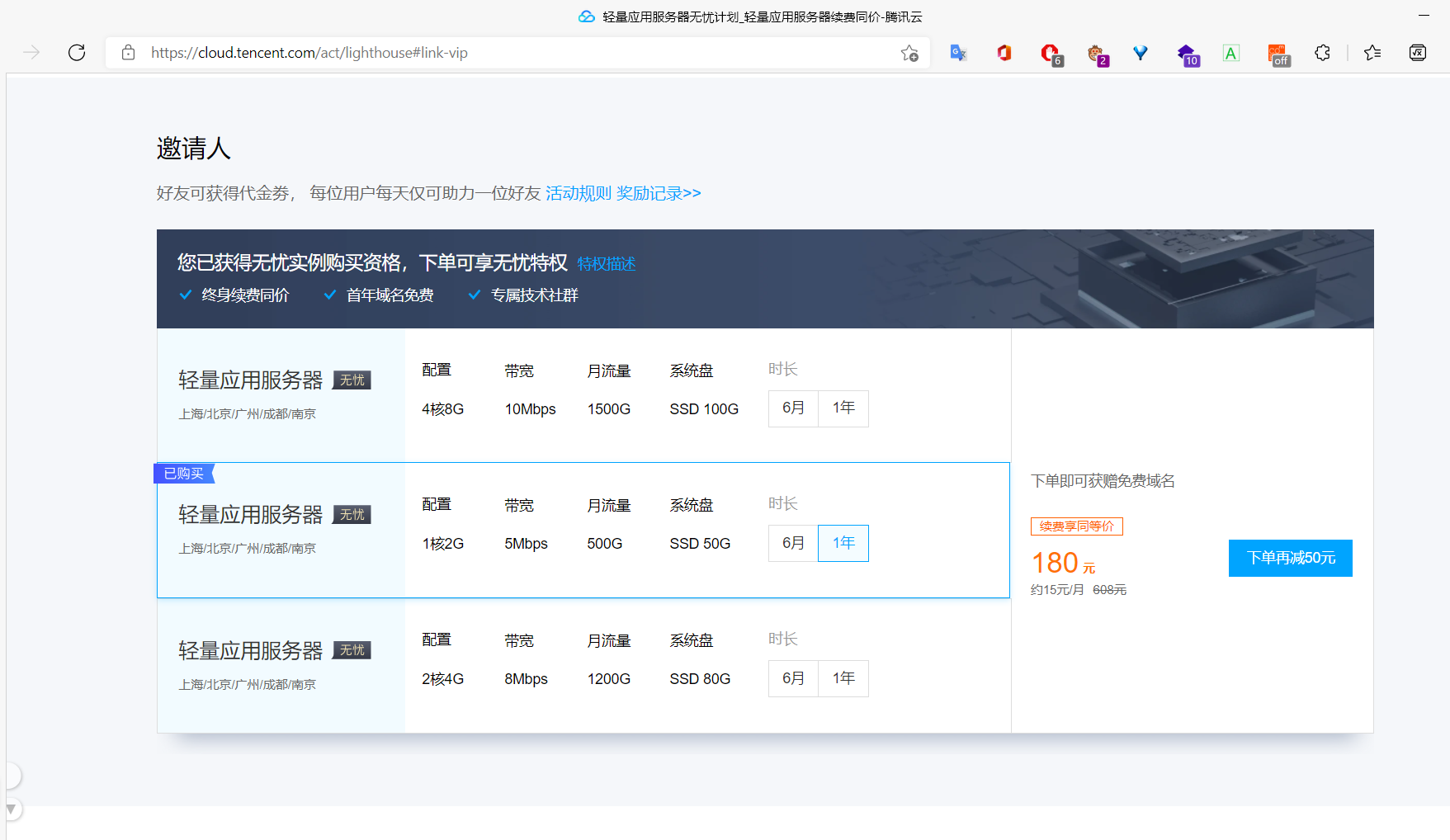
Task: Click the 8Mbps bandwidth value
Action: click(527, 679)
